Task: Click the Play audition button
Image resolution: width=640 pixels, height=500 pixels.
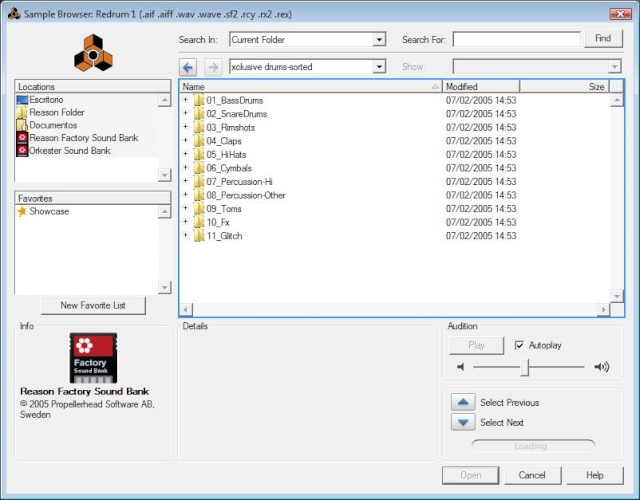Action: point(476,345)
